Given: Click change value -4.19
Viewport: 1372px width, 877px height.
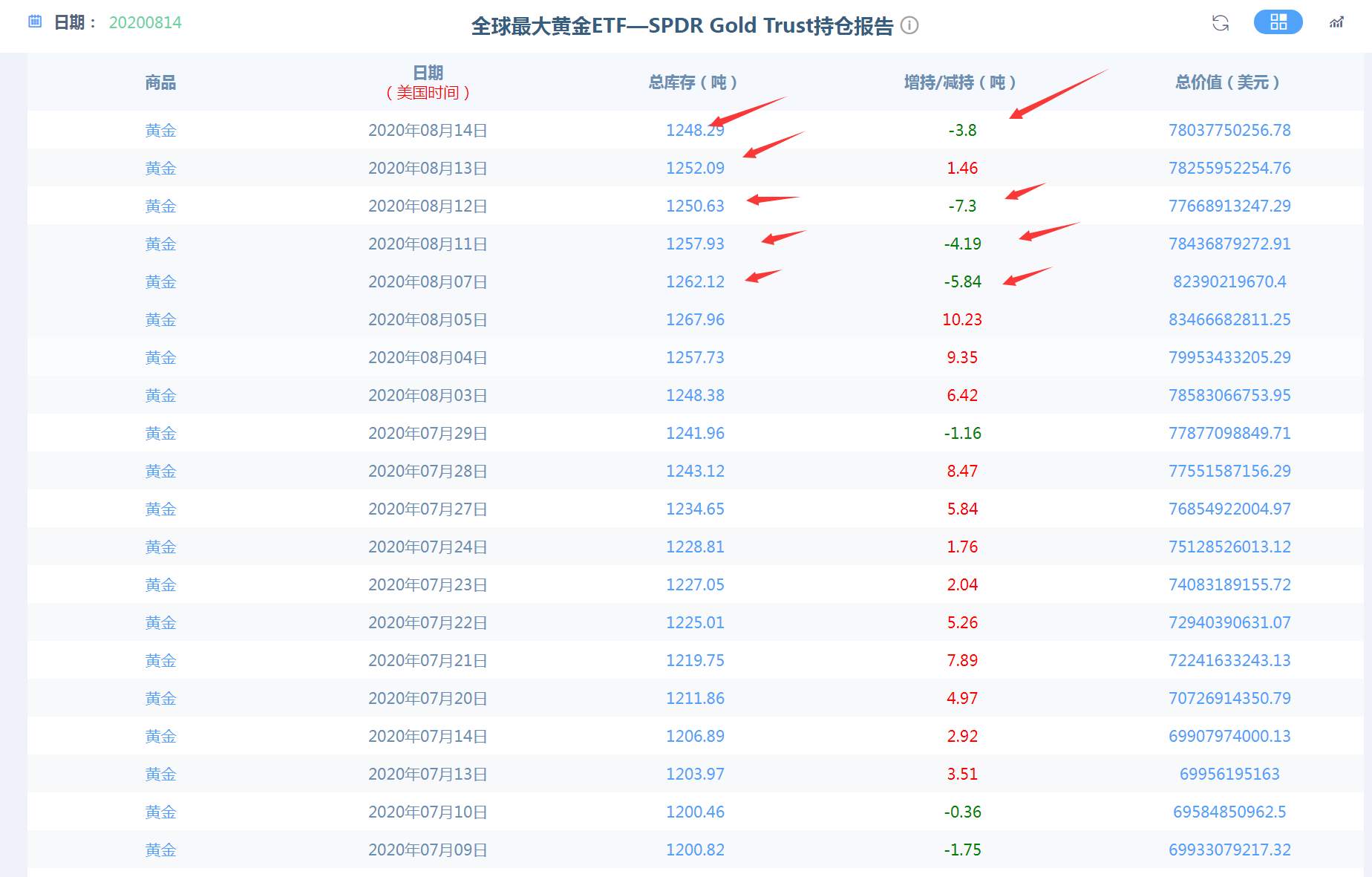Looking at the screenshot, I should click(x=962, y=244).
